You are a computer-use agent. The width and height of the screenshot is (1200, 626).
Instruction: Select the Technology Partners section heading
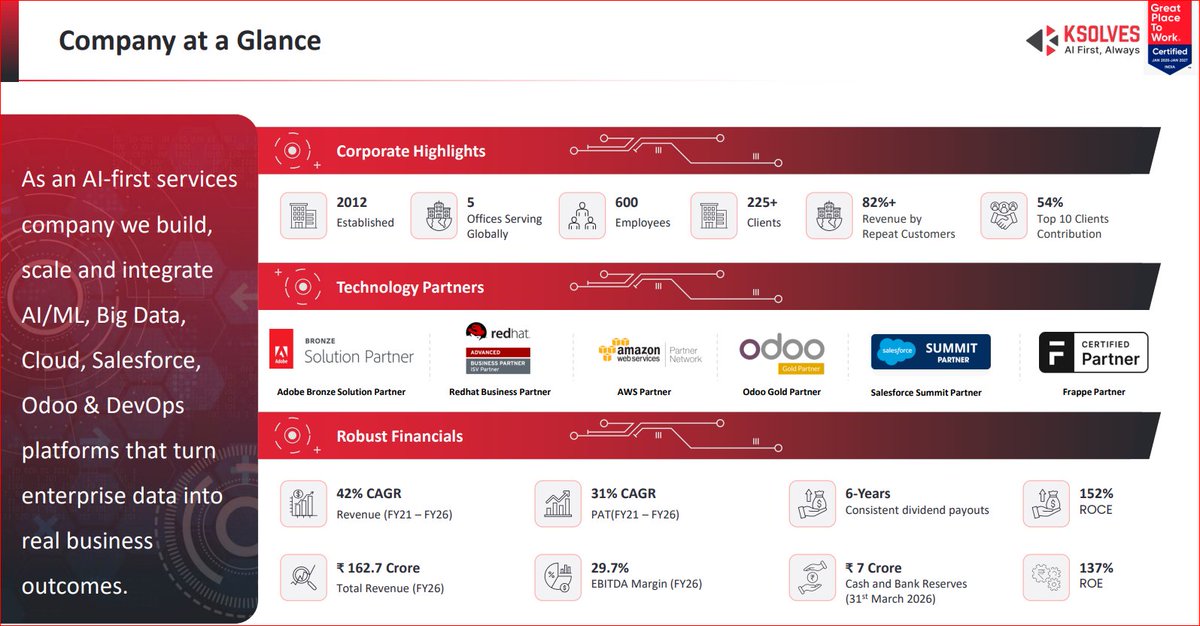(x=410, y=287)
